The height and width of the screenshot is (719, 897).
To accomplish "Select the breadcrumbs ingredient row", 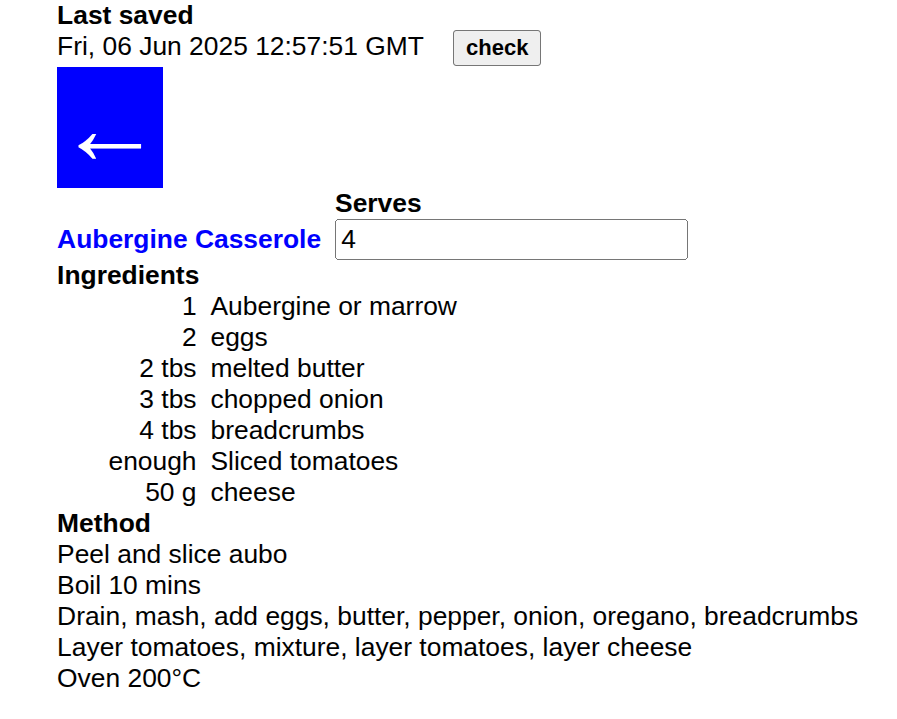I will click(287, 430).
